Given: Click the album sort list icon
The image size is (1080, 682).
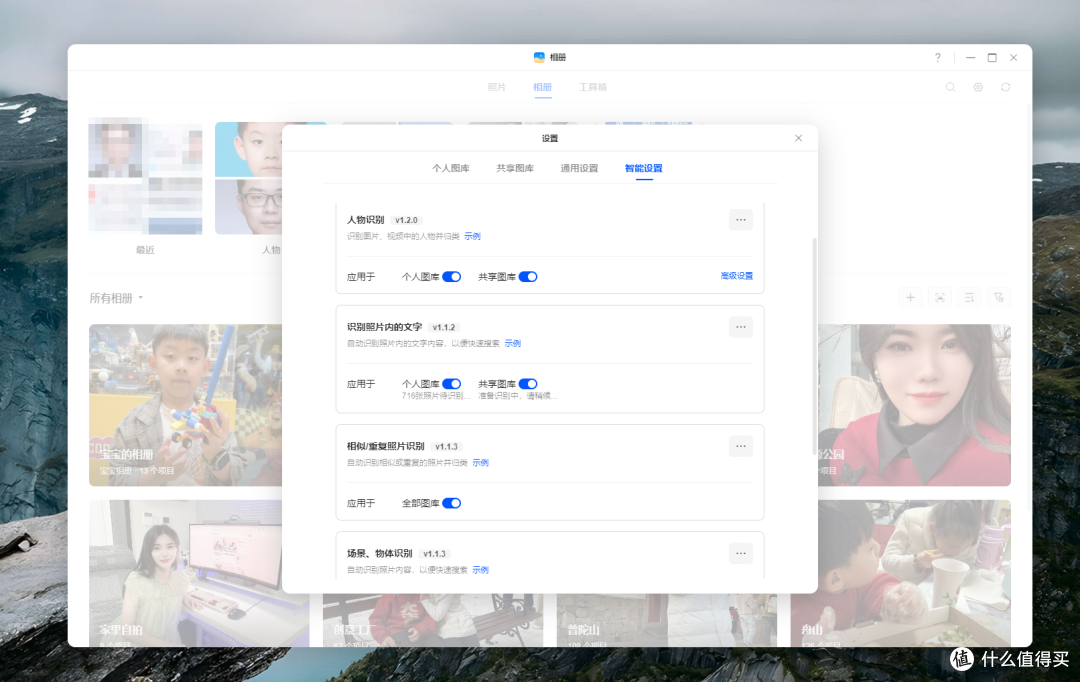Looking at the screenshot, I should [x=969, y=298].
